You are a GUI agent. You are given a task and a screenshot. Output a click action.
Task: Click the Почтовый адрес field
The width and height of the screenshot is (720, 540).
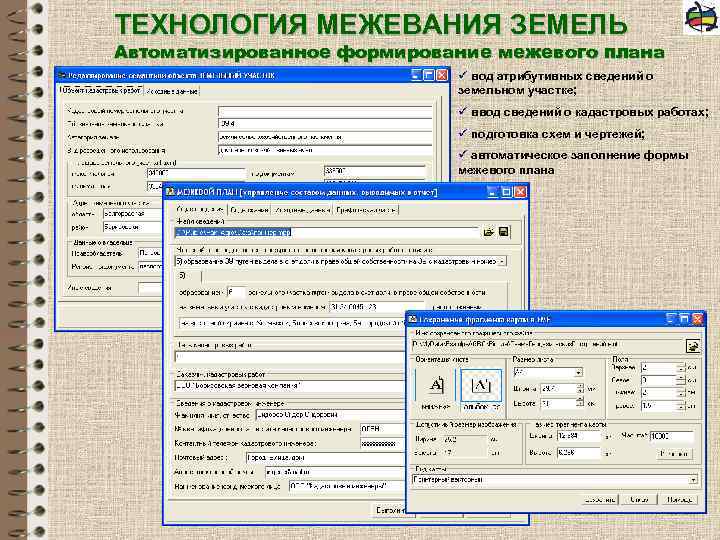(x=326, y=458)
